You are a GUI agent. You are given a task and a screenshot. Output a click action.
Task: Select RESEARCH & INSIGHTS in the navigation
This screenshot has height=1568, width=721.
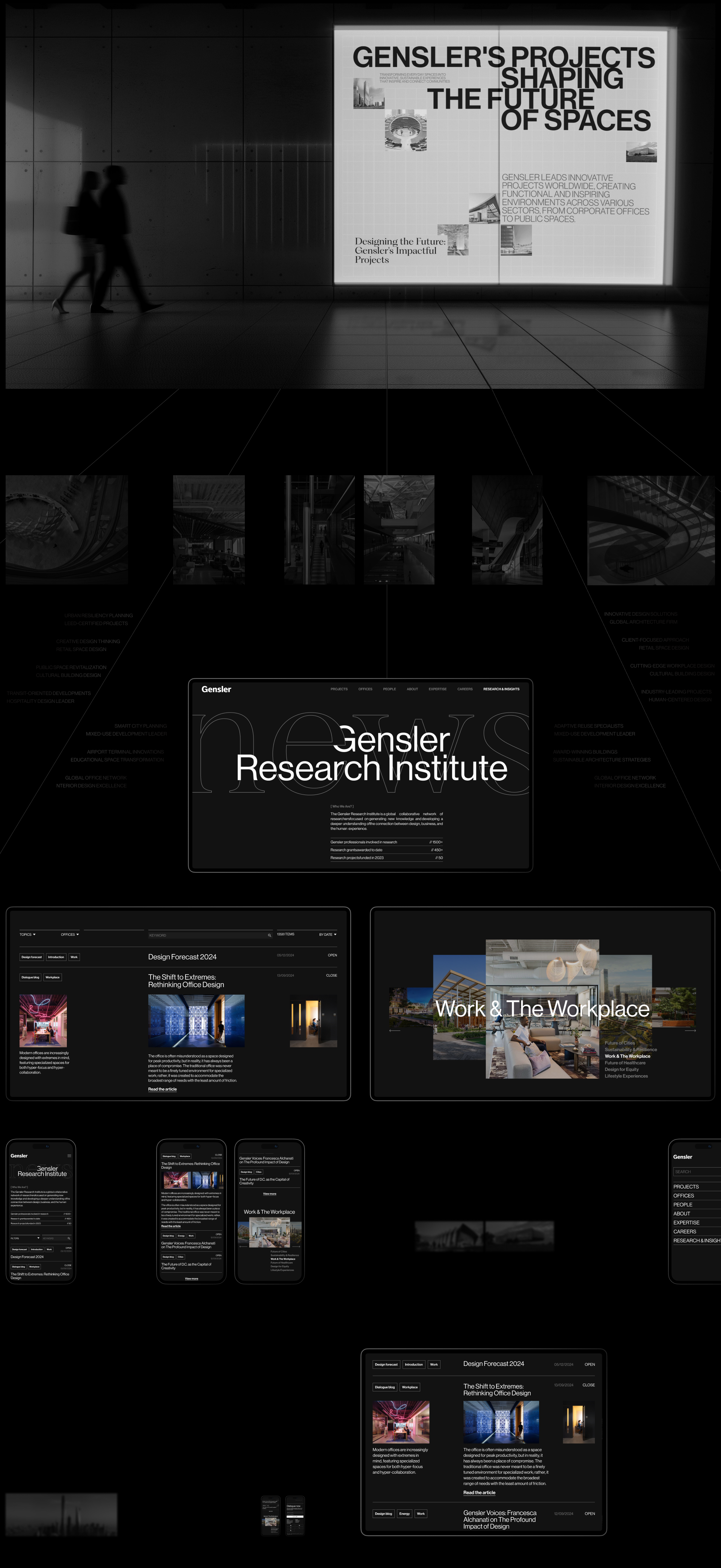(x=502, y=689)
